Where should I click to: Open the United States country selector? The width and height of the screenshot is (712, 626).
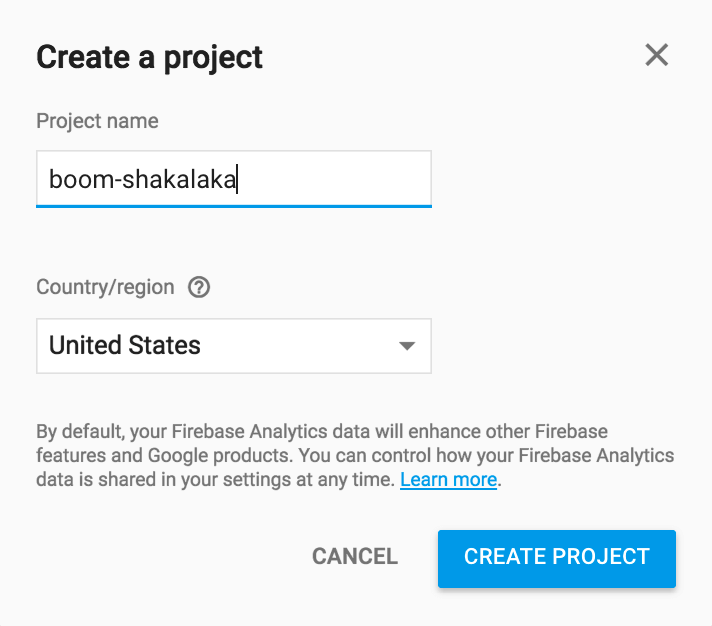click(x=234, y=346)
